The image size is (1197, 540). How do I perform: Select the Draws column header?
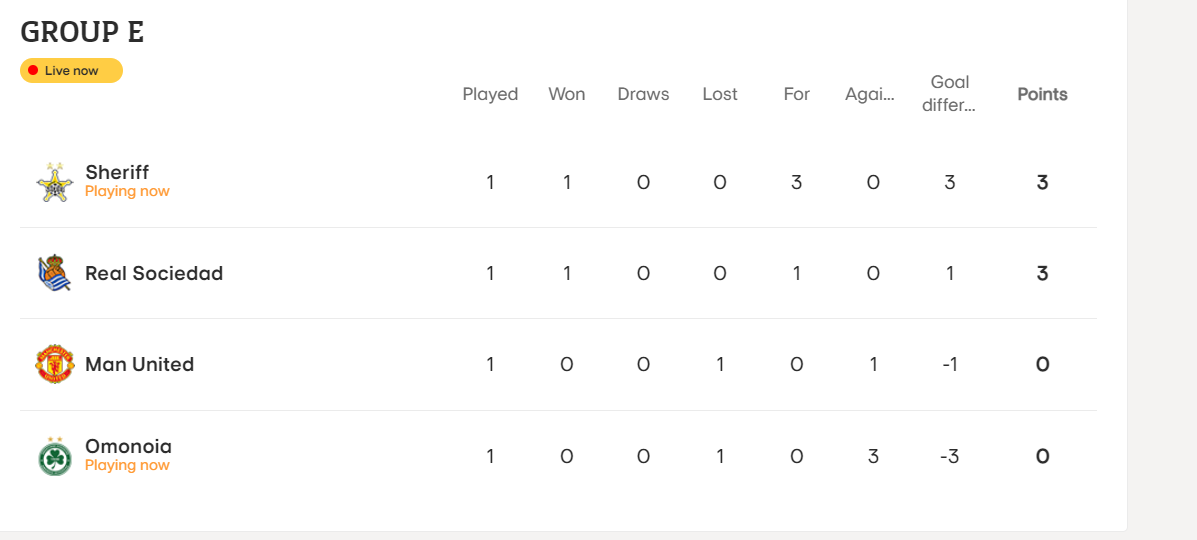point(643,95)
